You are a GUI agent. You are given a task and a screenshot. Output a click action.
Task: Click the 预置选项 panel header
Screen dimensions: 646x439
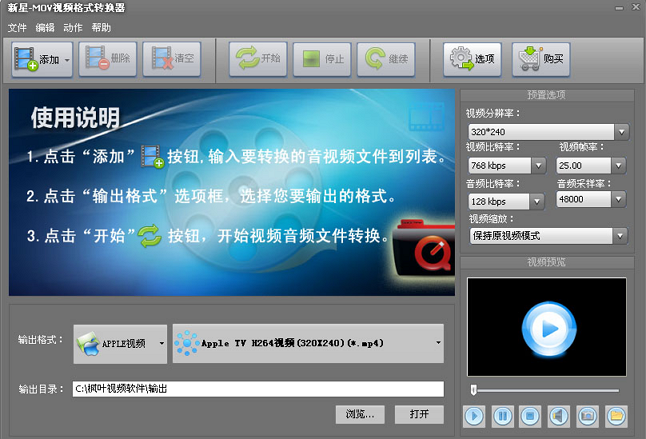[x=547, y=95]
